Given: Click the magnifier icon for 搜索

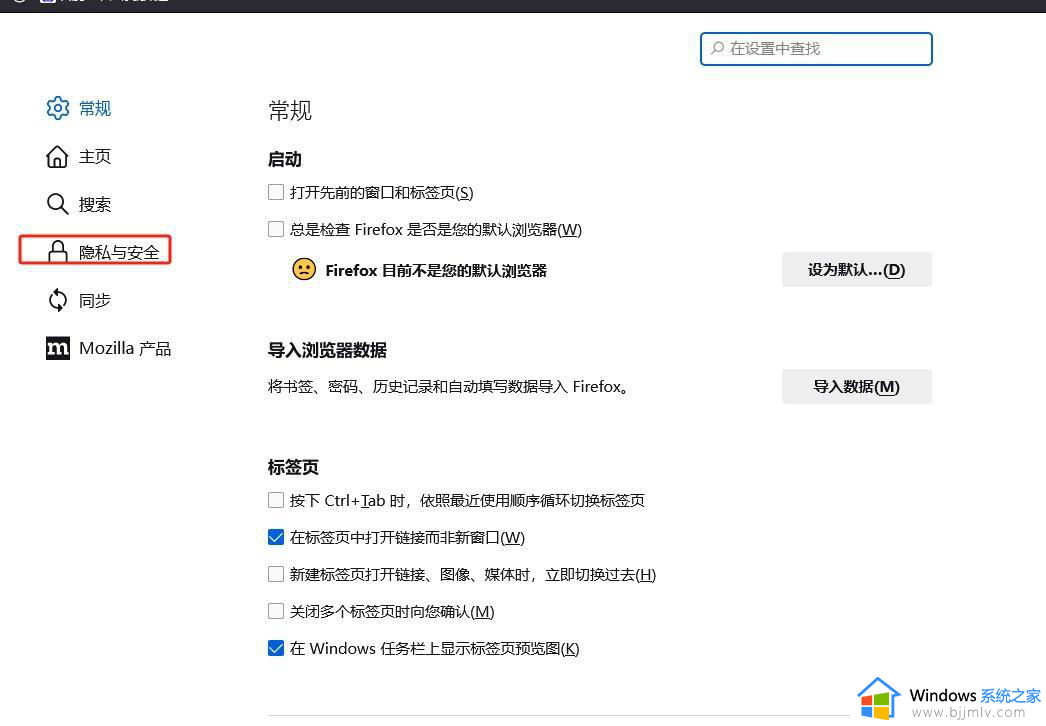Looking at the screenshot, I should point(57,204).
